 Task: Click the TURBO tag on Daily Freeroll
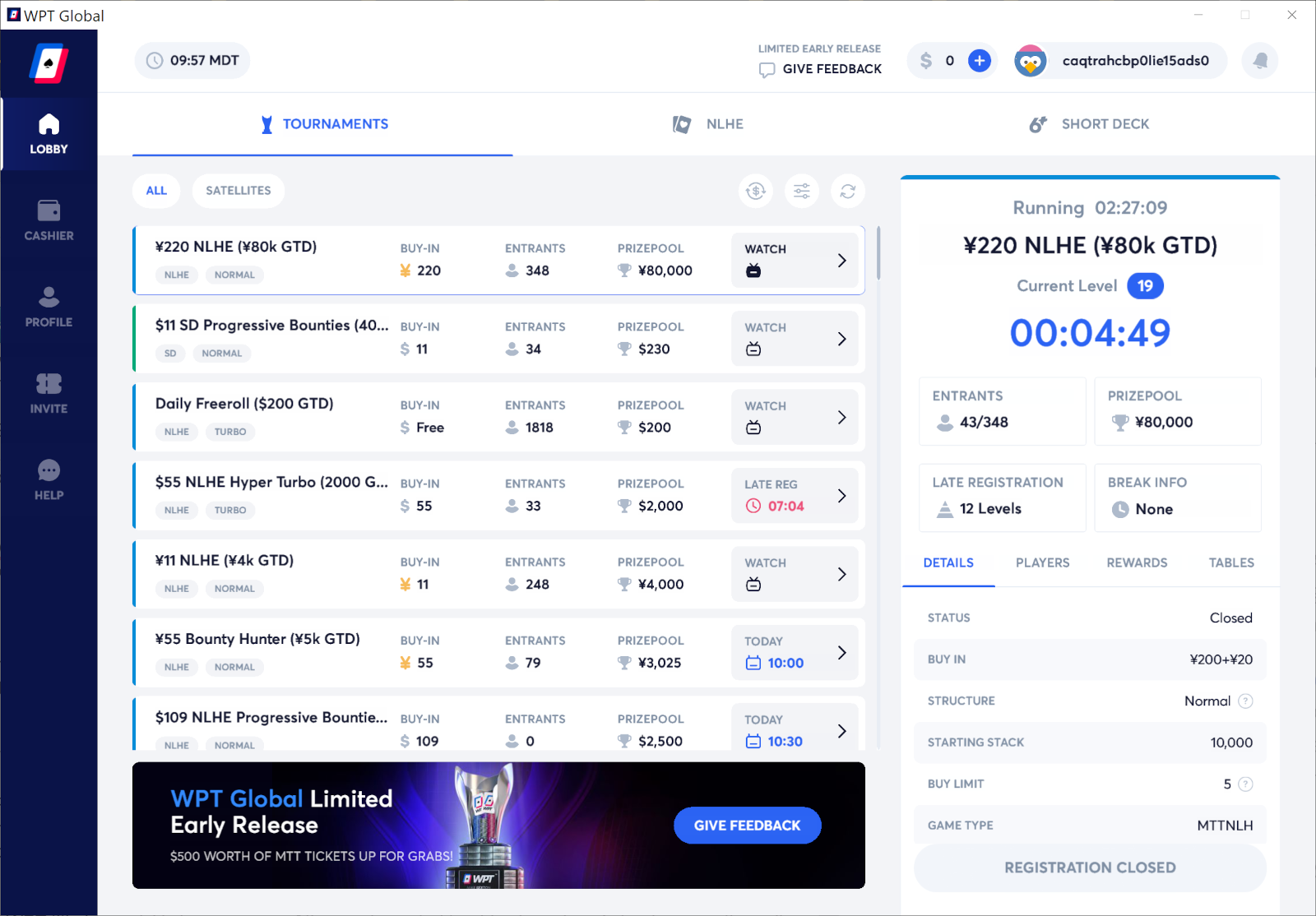pyautogui.click(x=230, y=432)
